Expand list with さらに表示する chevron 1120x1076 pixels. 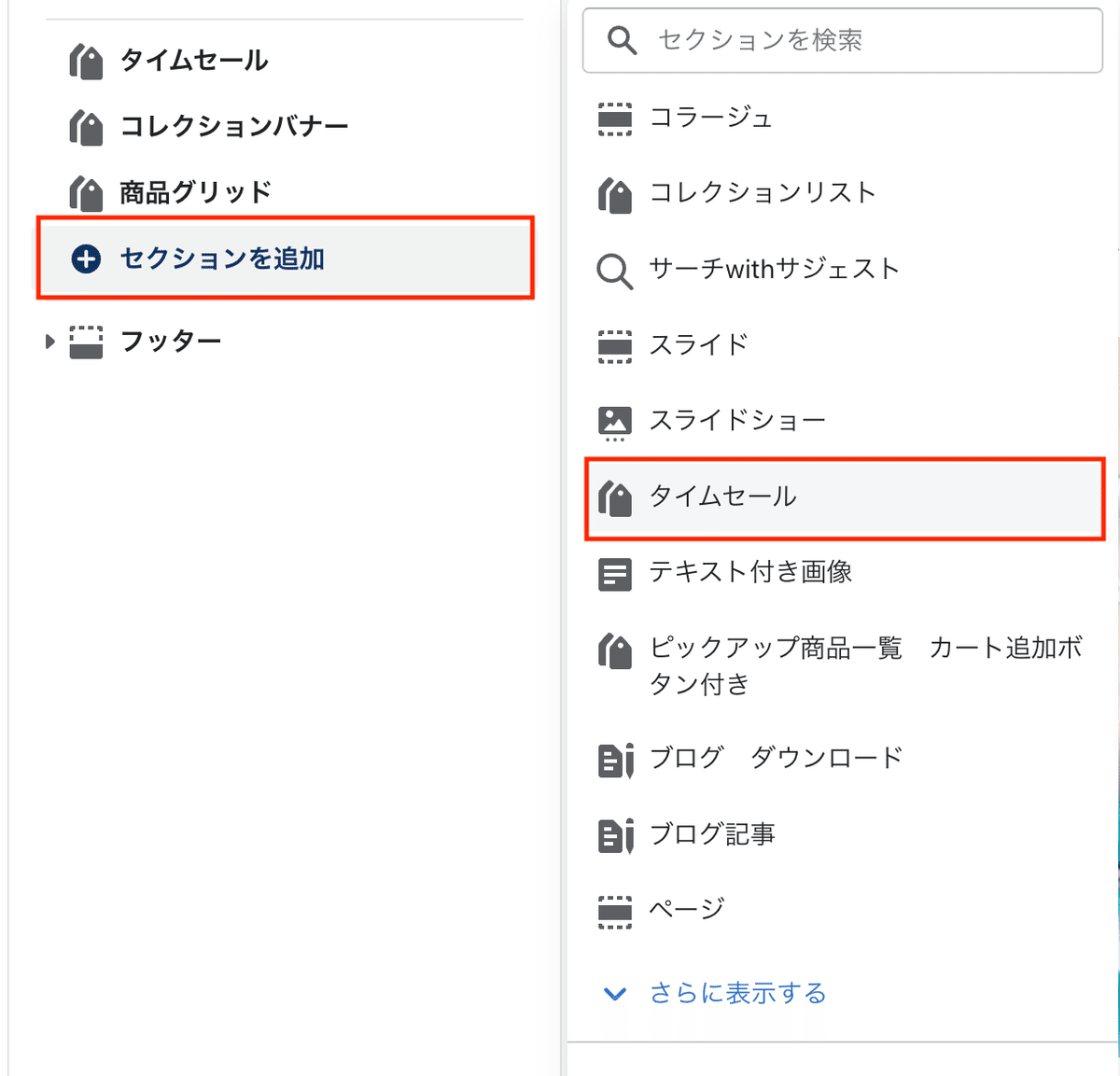pyautogui.click(x=615, y=994)
